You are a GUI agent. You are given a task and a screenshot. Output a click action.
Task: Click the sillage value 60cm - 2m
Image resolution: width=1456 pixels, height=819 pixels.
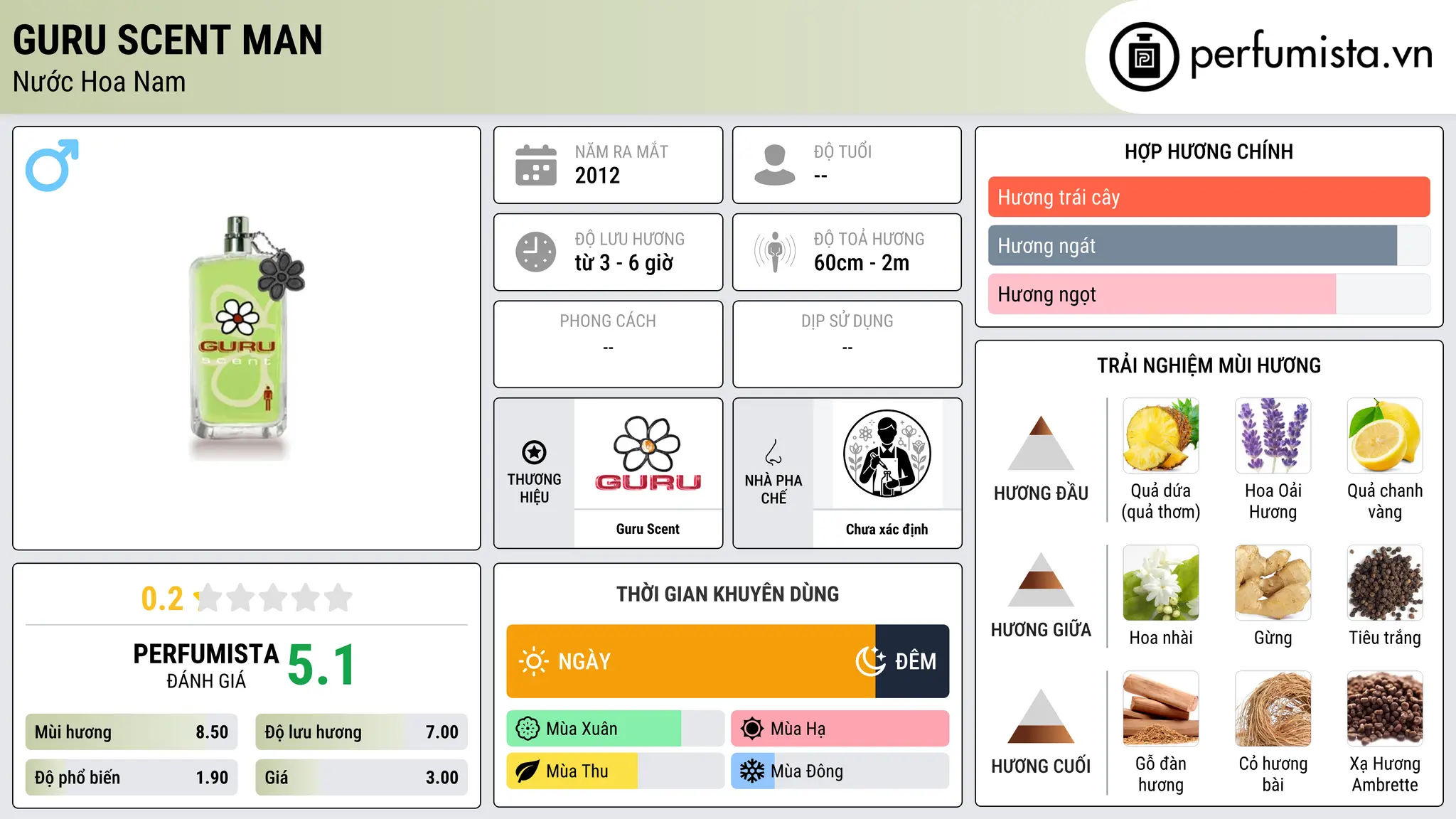click(862, 263)
